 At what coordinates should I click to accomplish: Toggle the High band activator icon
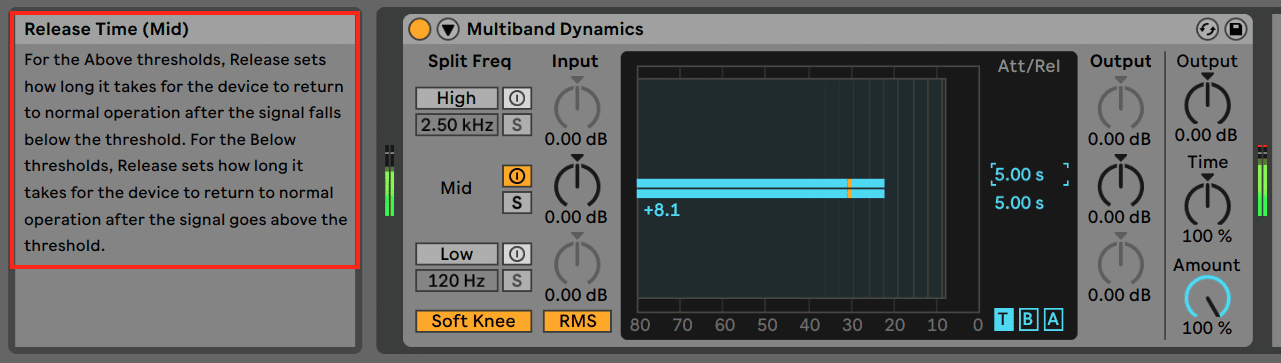(x=517, y=98)
